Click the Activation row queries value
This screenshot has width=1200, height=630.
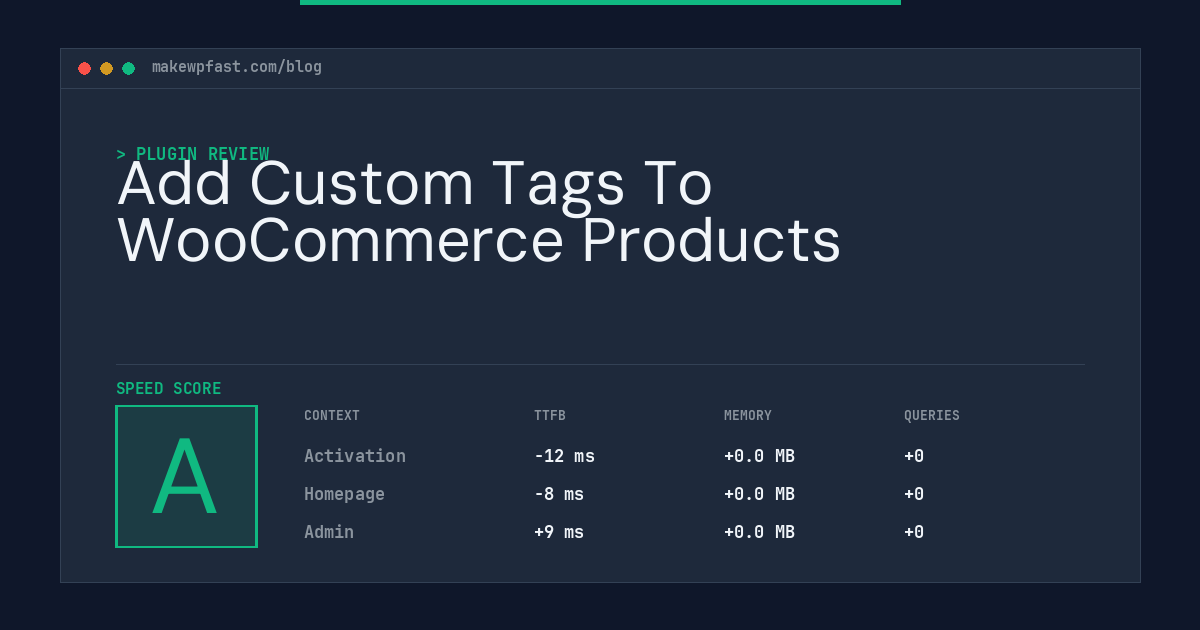tap(914, 456)
